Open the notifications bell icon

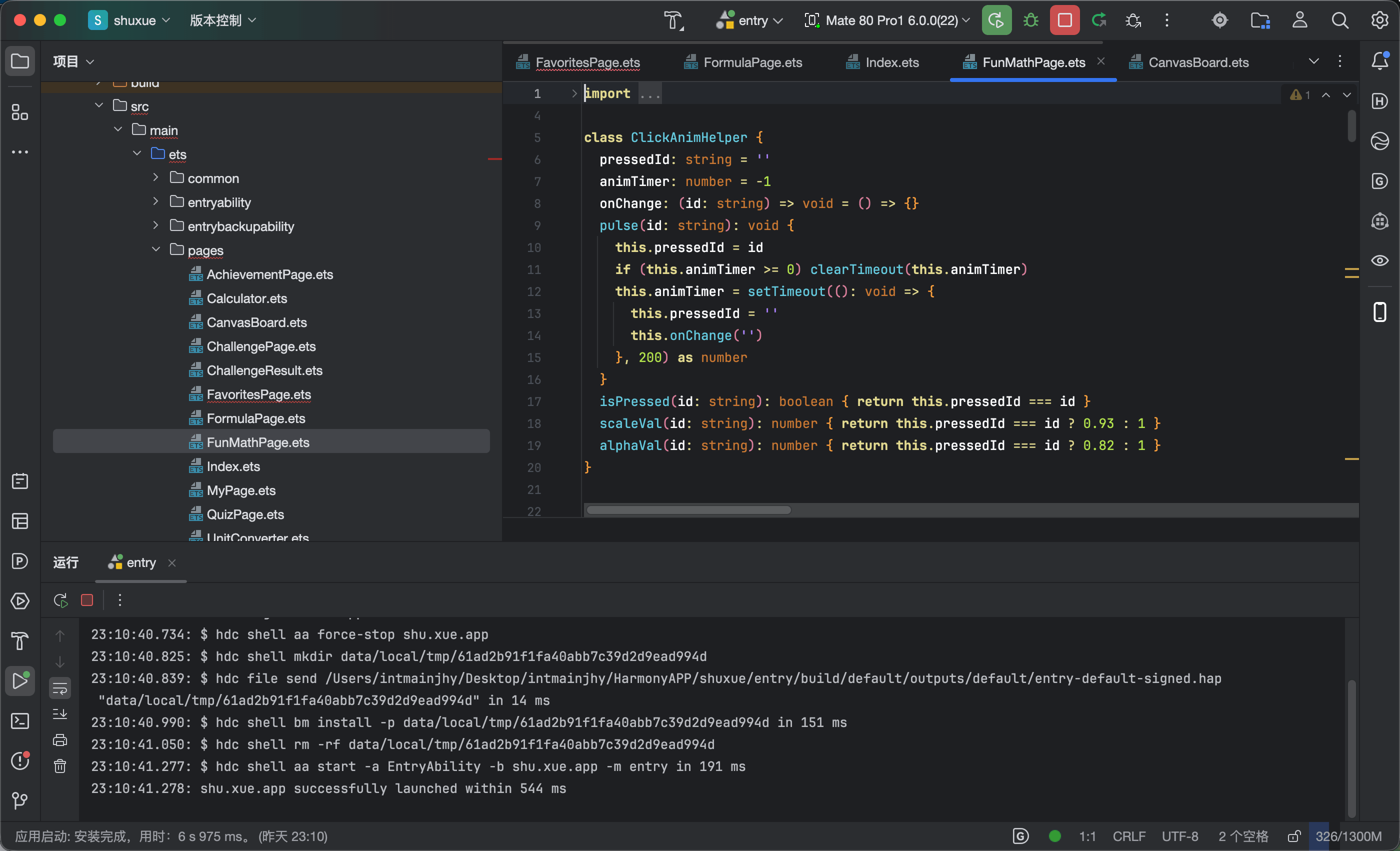[x=1380, y=60]
